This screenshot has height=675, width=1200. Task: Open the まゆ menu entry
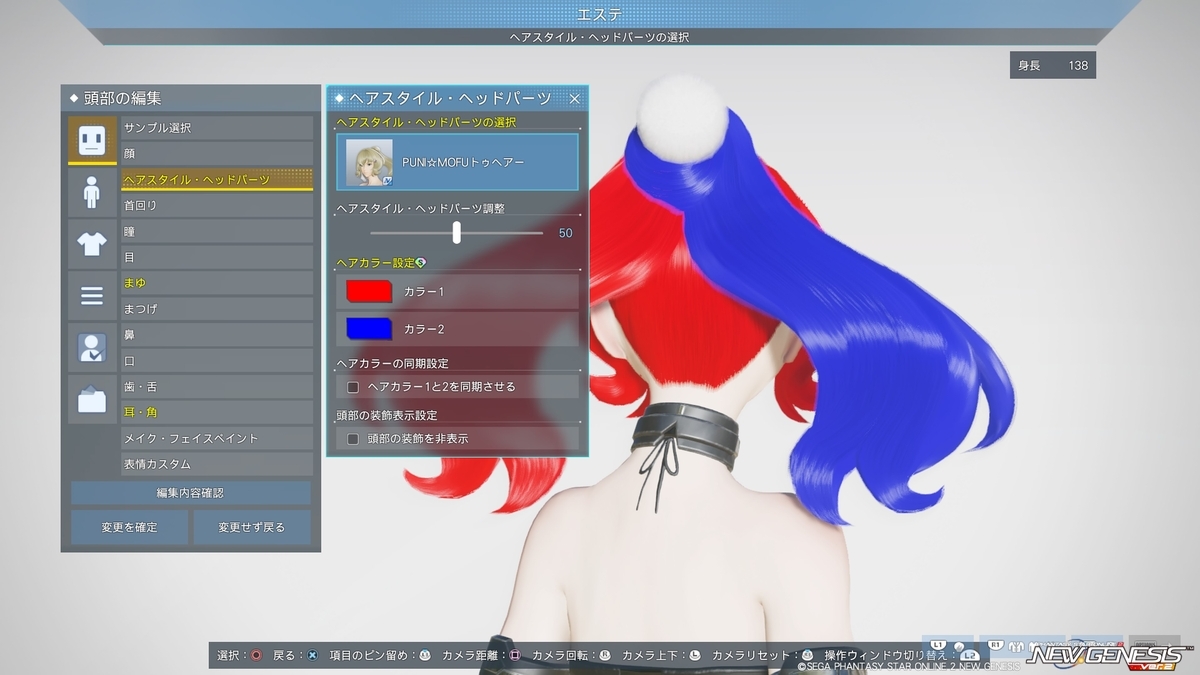pyautogui.click(x=217, y=283)
